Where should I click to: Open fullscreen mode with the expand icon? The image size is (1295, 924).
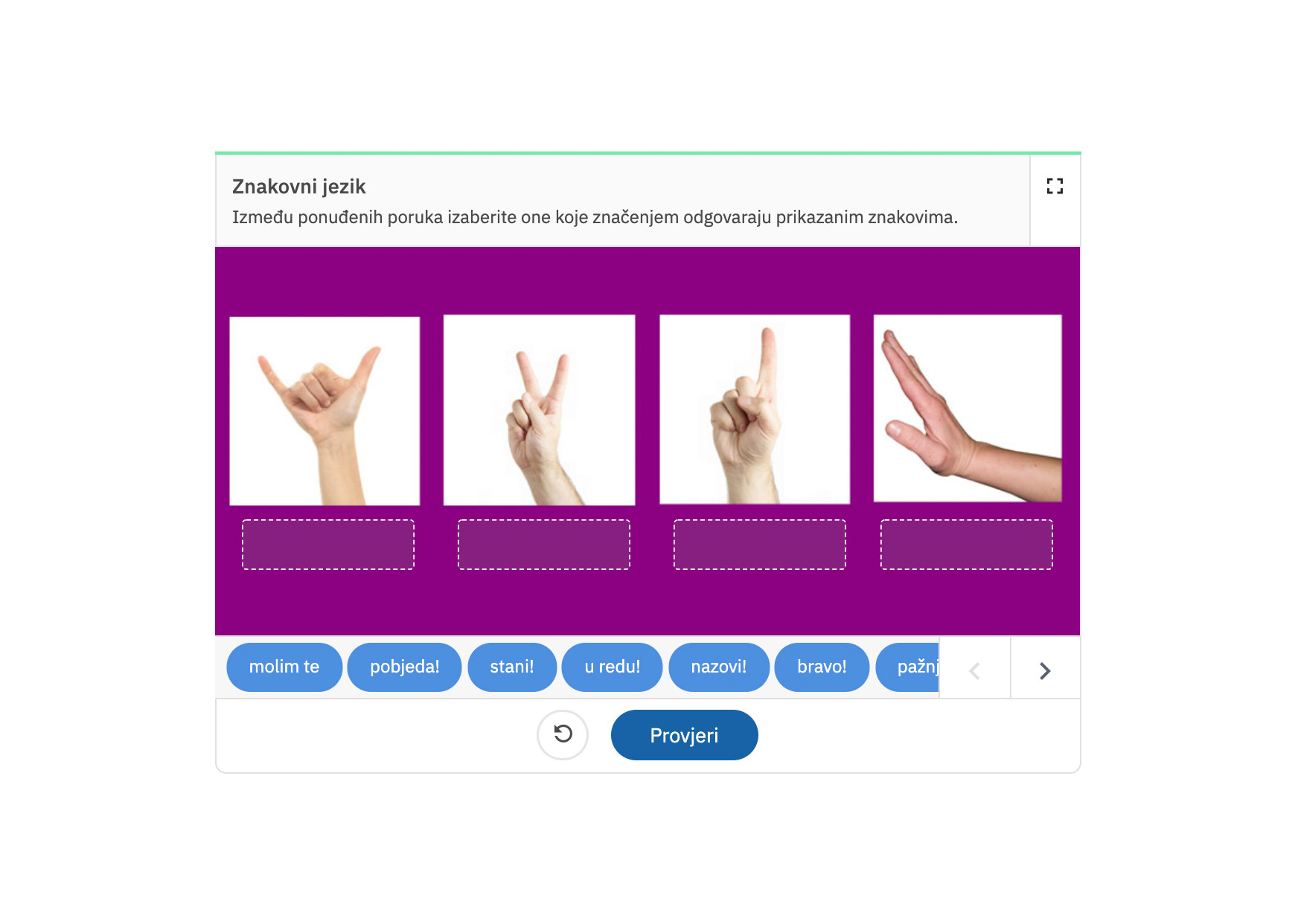click(1055, 186)
